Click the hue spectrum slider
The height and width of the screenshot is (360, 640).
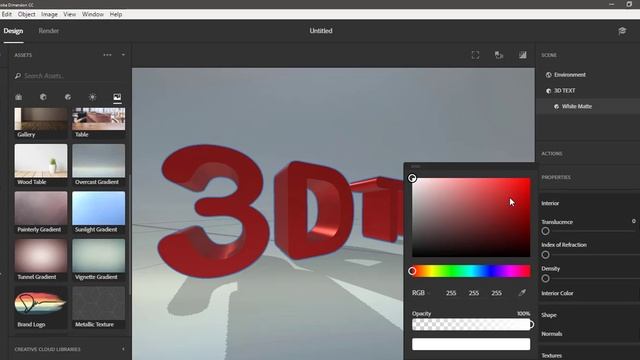point(471,271)
